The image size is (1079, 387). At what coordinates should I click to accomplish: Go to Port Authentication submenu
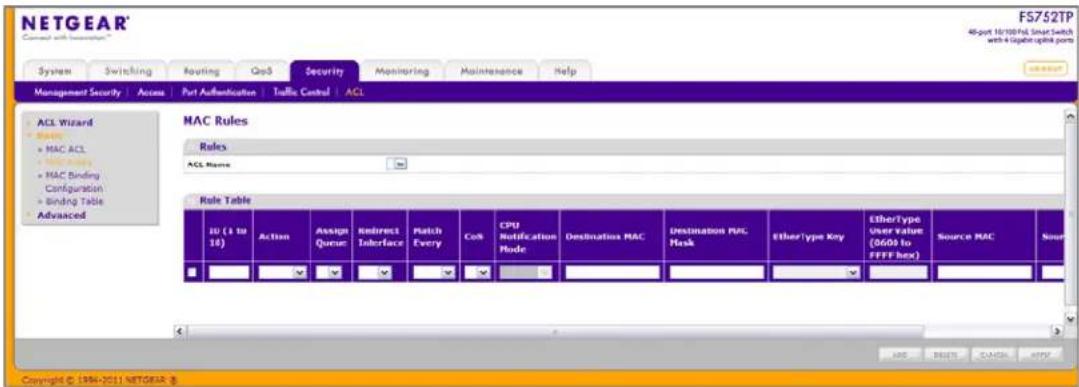click(220, 92)
